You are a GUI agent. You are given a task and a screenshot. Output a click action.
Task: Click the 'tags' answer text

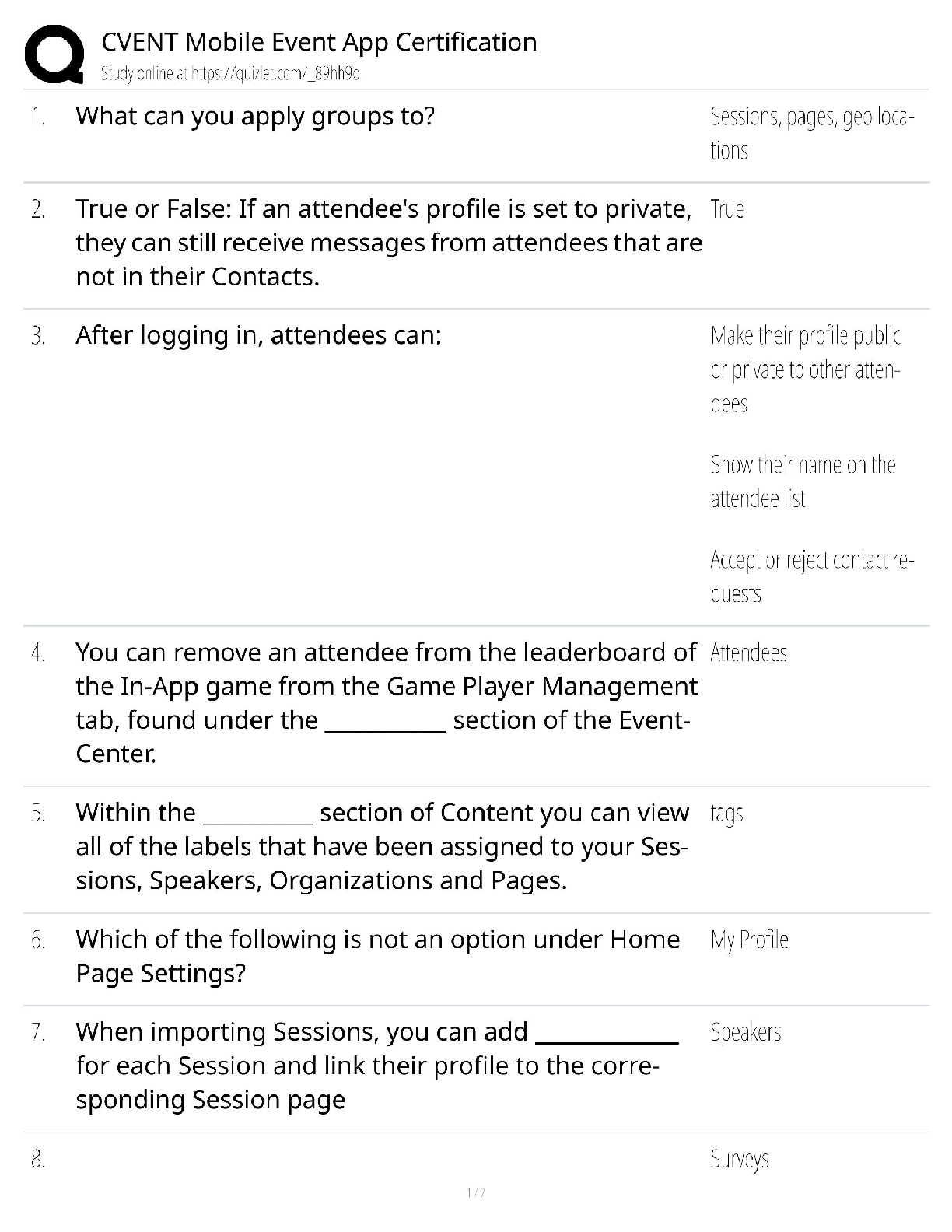coord(726,814)
